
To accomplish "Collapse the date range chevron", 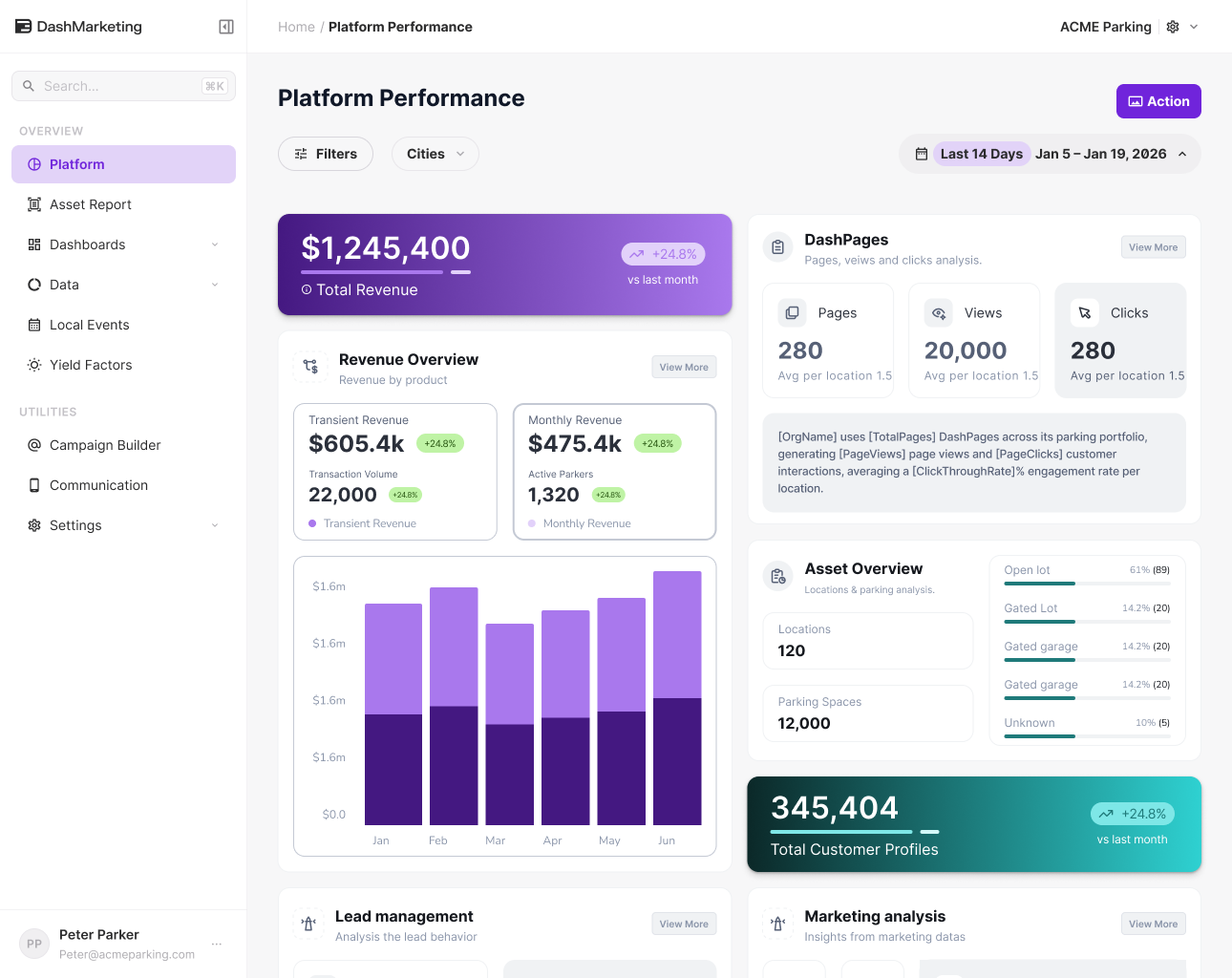I will click(1182, 154).
